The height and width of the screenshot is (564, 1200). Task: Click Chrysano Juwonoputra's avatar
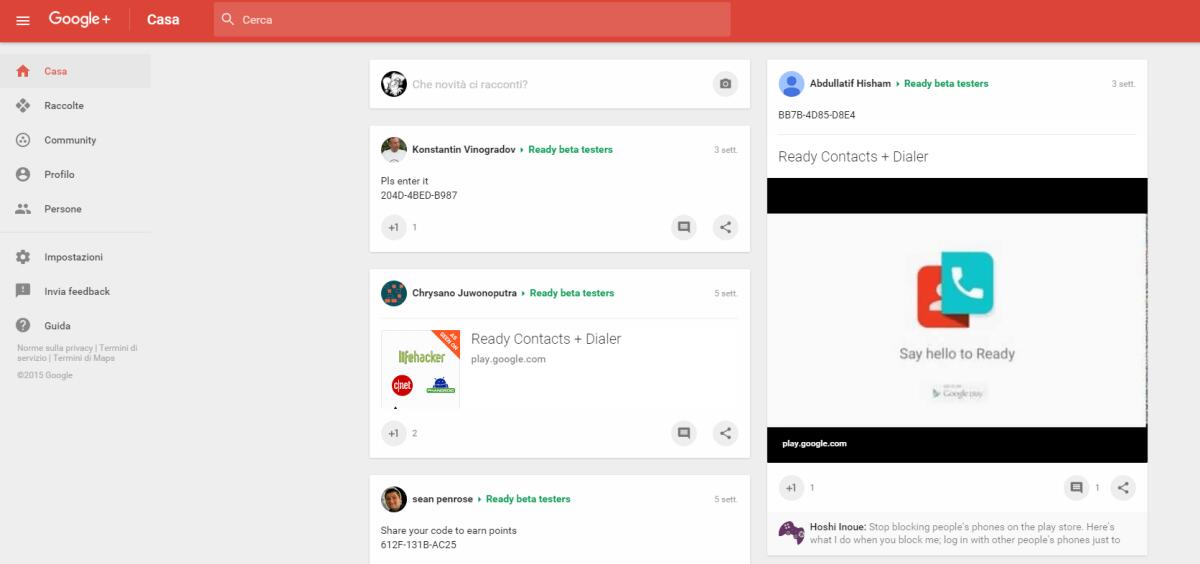pyautogui.click(x=394, y=293)
